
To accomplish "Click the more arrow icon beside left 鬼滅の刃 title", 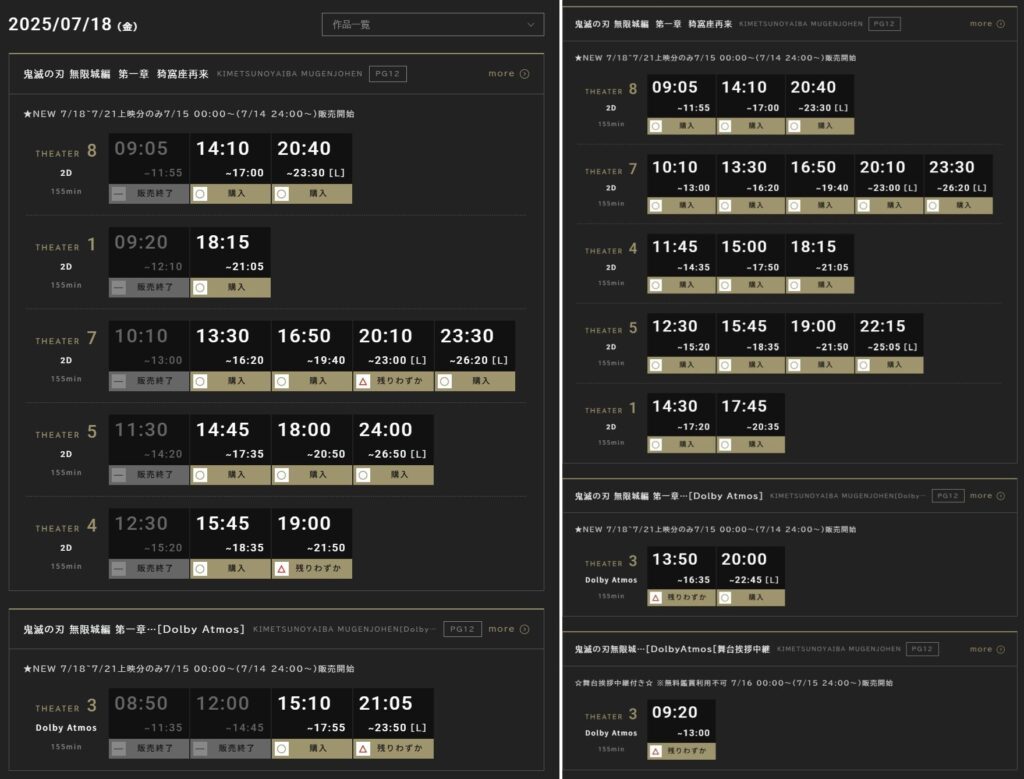I will (525, 74).
